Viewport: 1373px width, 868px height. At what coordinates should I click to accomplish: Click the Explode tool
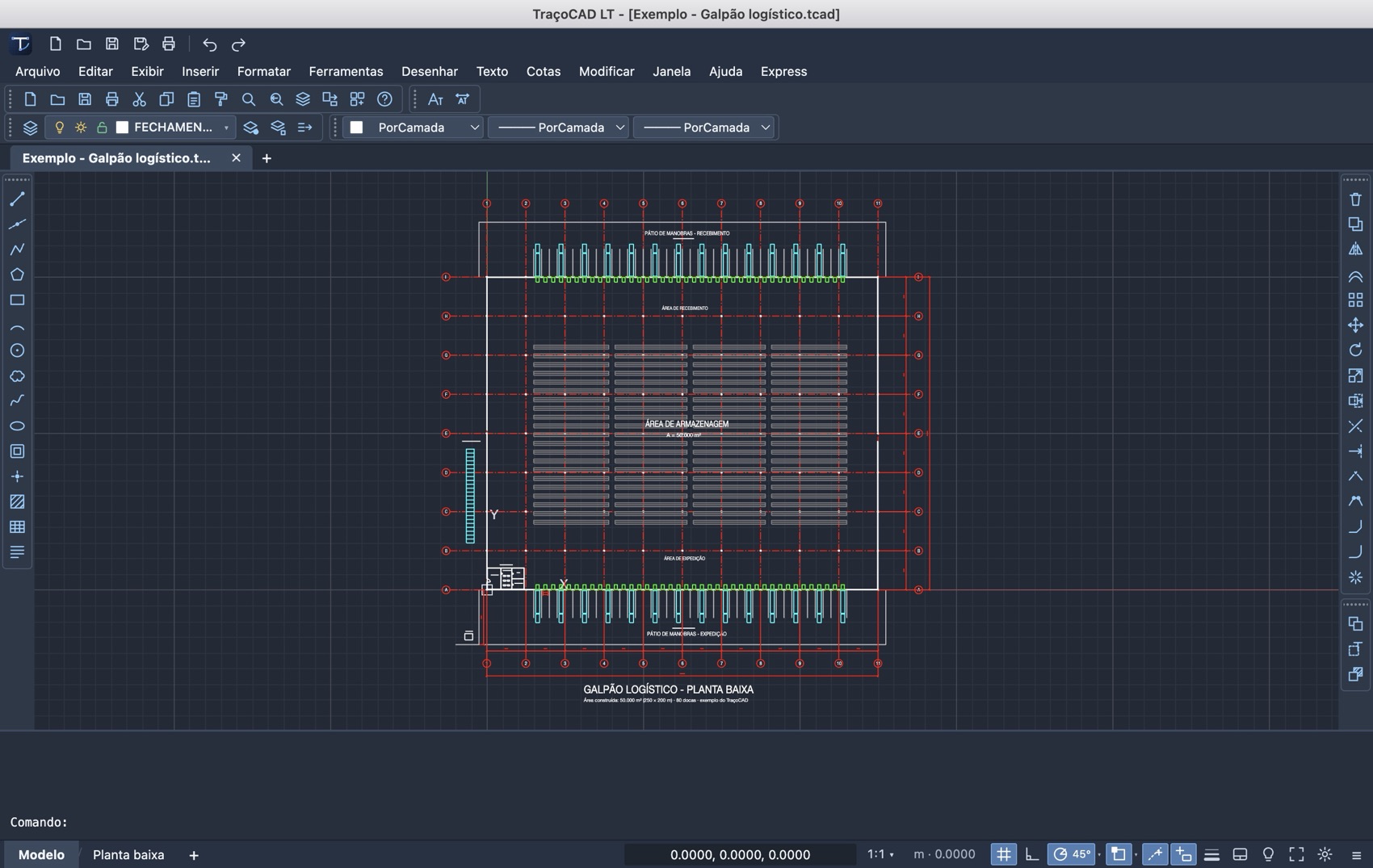(1355, 577)
